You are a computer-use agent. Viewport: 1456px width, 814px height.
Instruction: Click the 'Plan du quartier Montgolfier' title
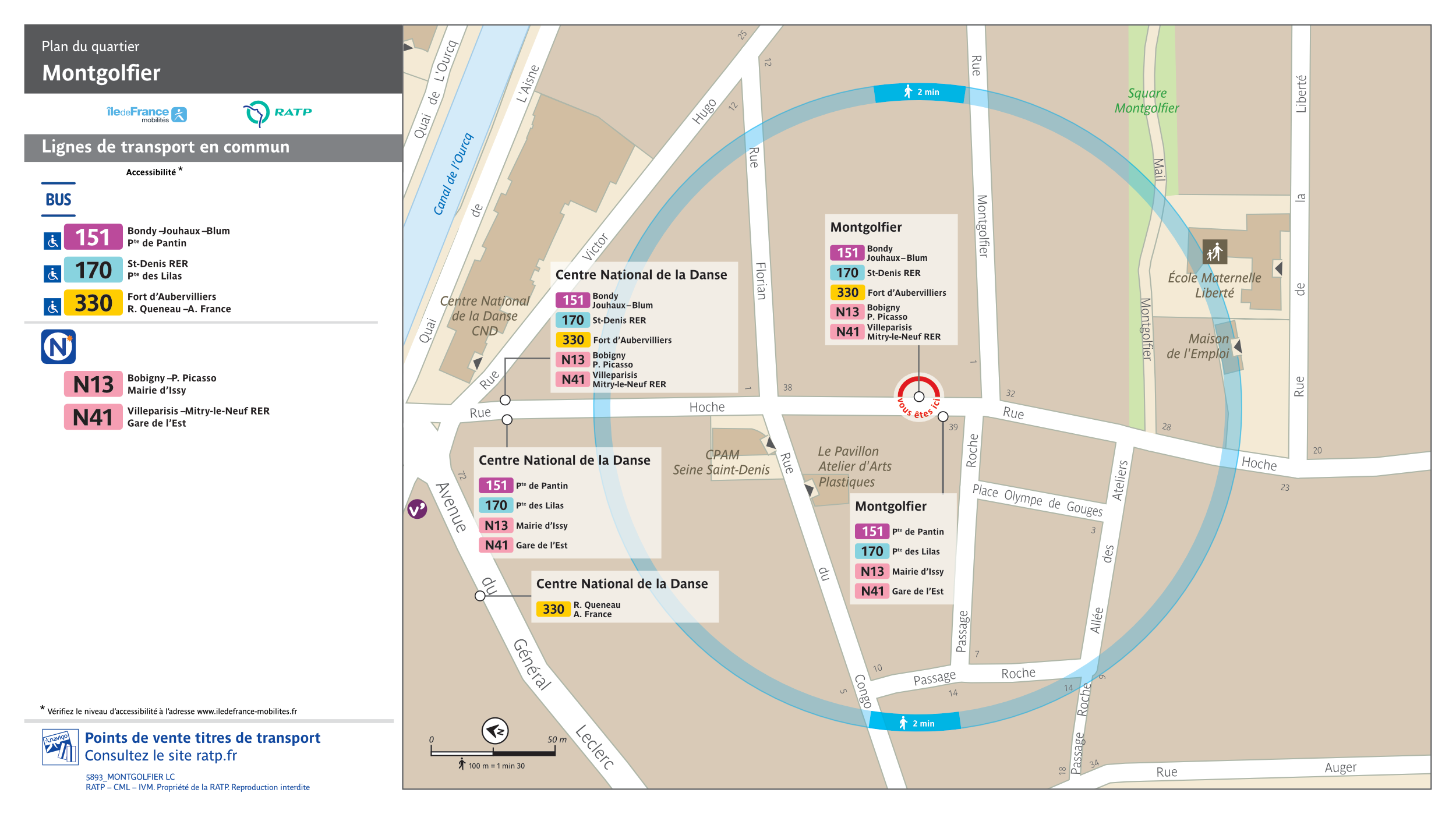pos(101,61)
